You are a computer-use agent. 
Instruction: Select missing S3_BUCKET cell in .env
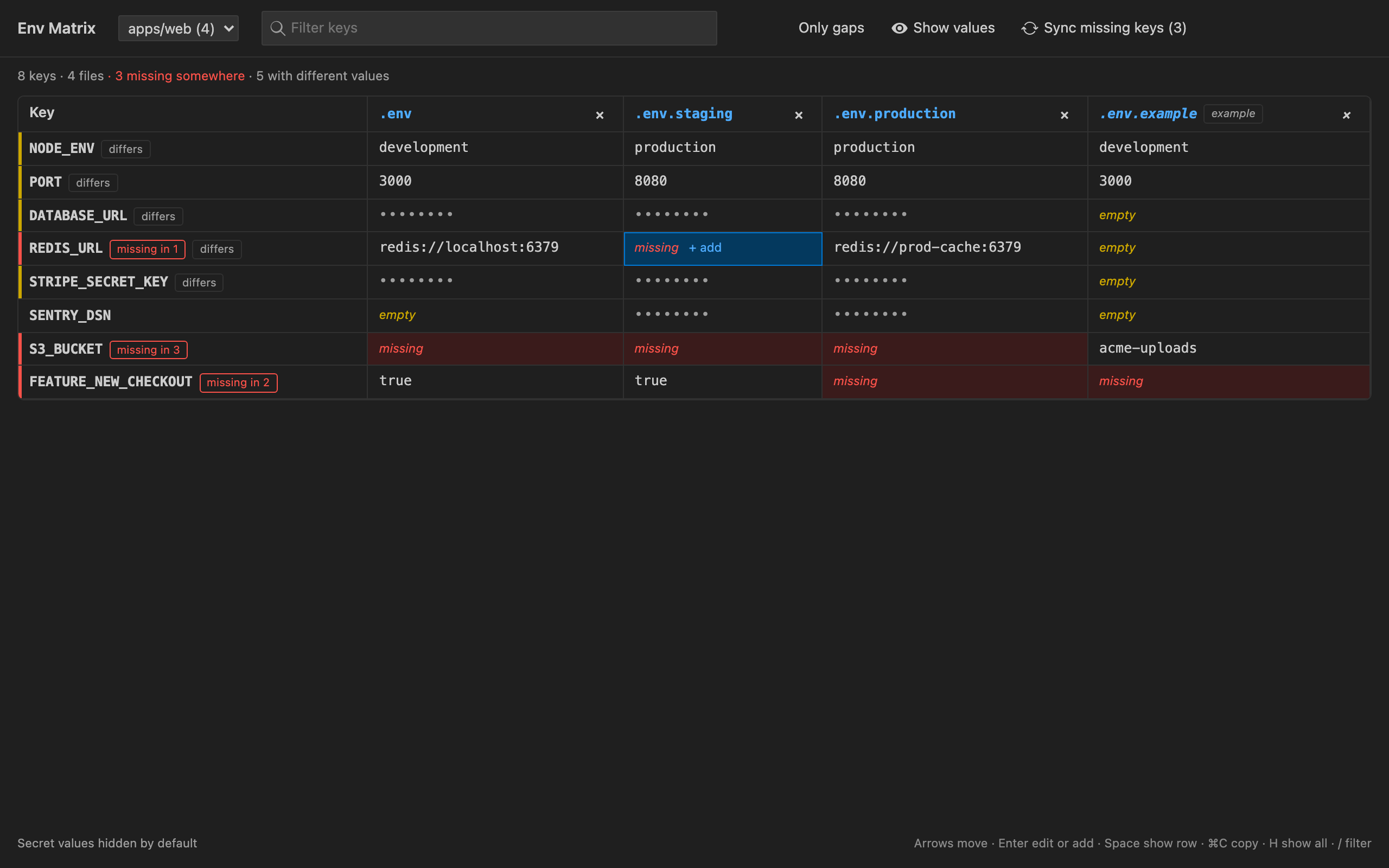pyautogui.click(x=495, y=349)
